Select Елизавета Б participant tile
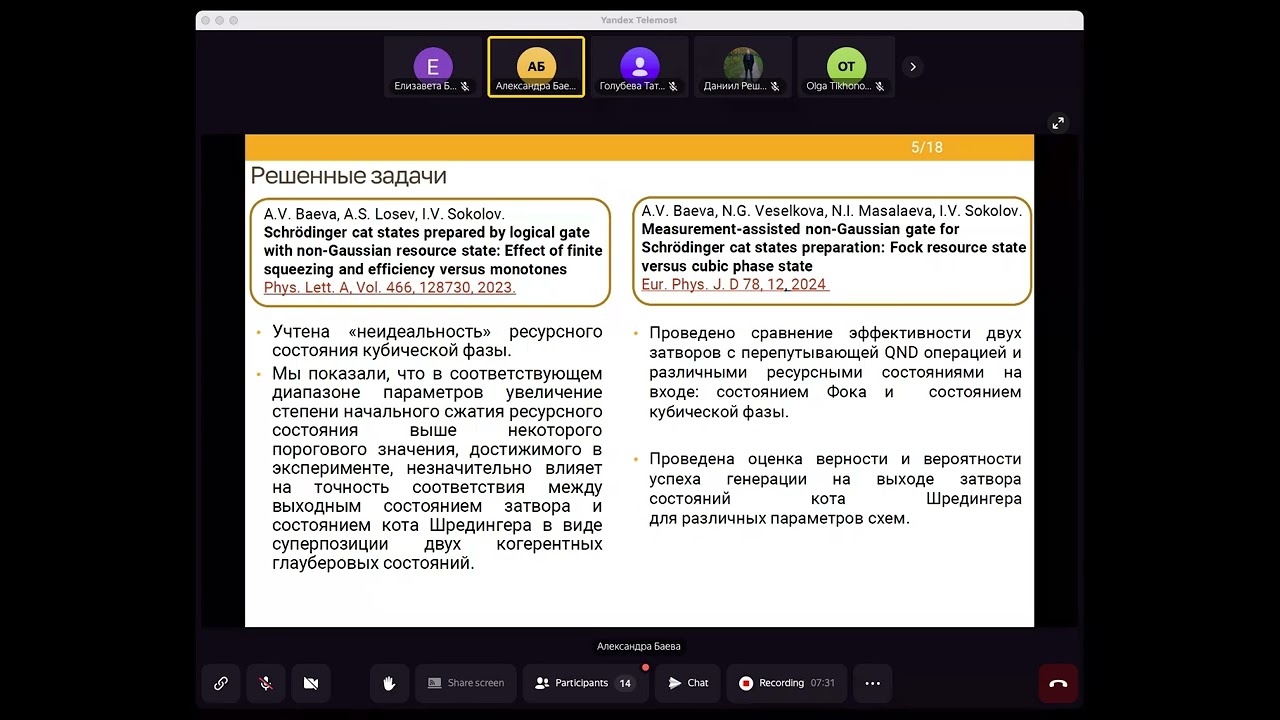 433,67
